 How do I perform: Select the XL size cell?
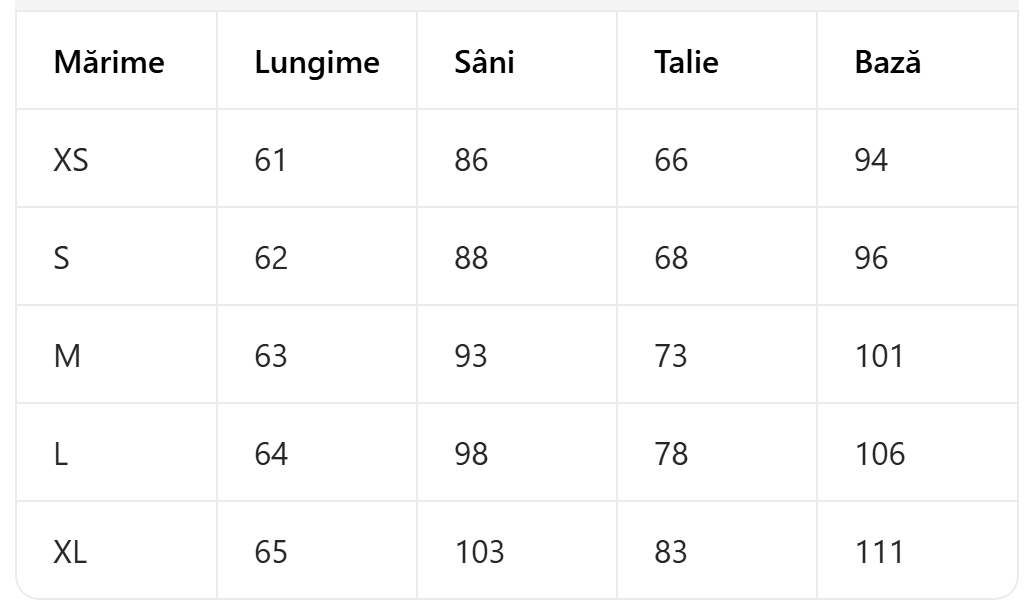[70, 552]
